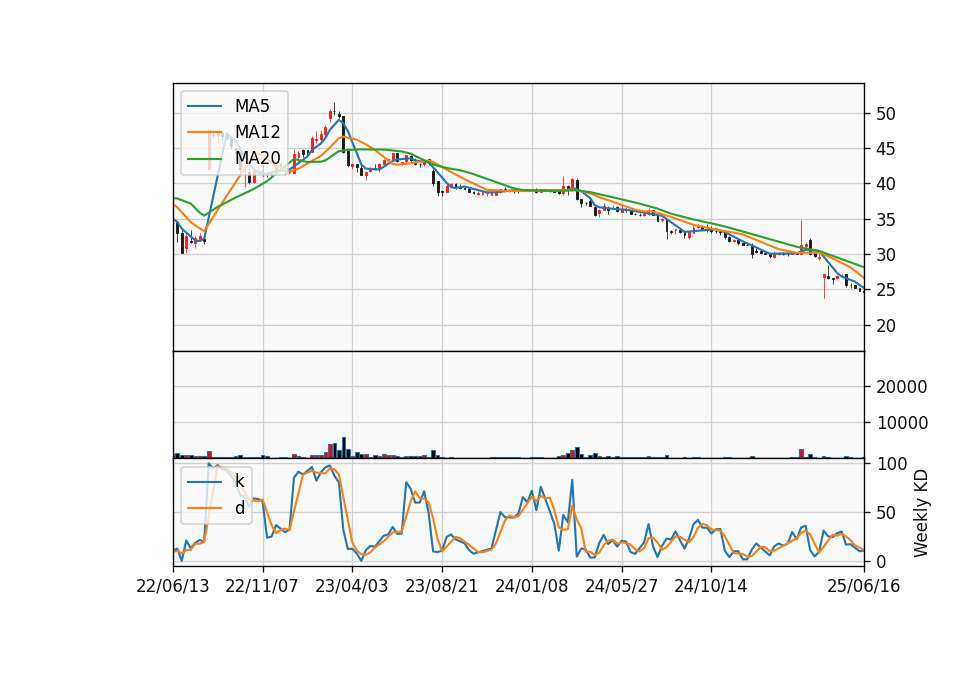
Task: Click the highest candlestick near price 50
Action: (x=334, y=110)
